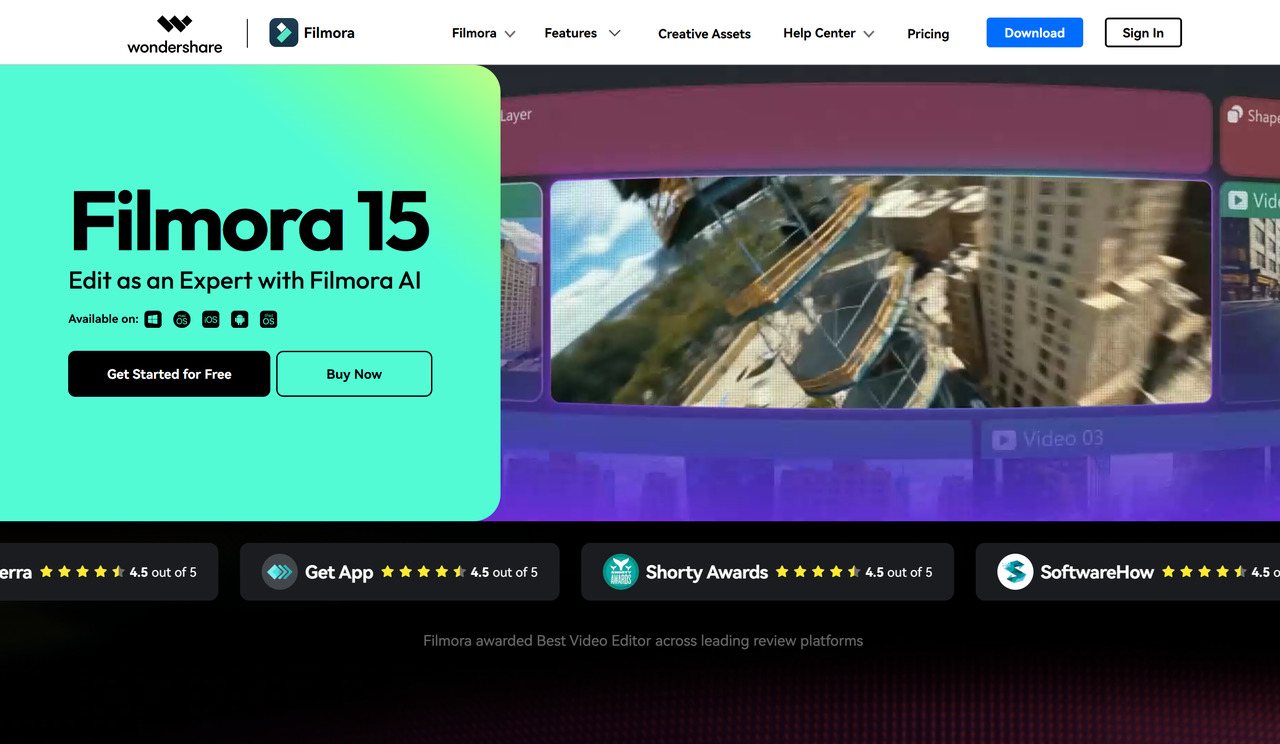Open the Pricing page
This screenshot has height=744, width=1280.
tap(928, 34)
